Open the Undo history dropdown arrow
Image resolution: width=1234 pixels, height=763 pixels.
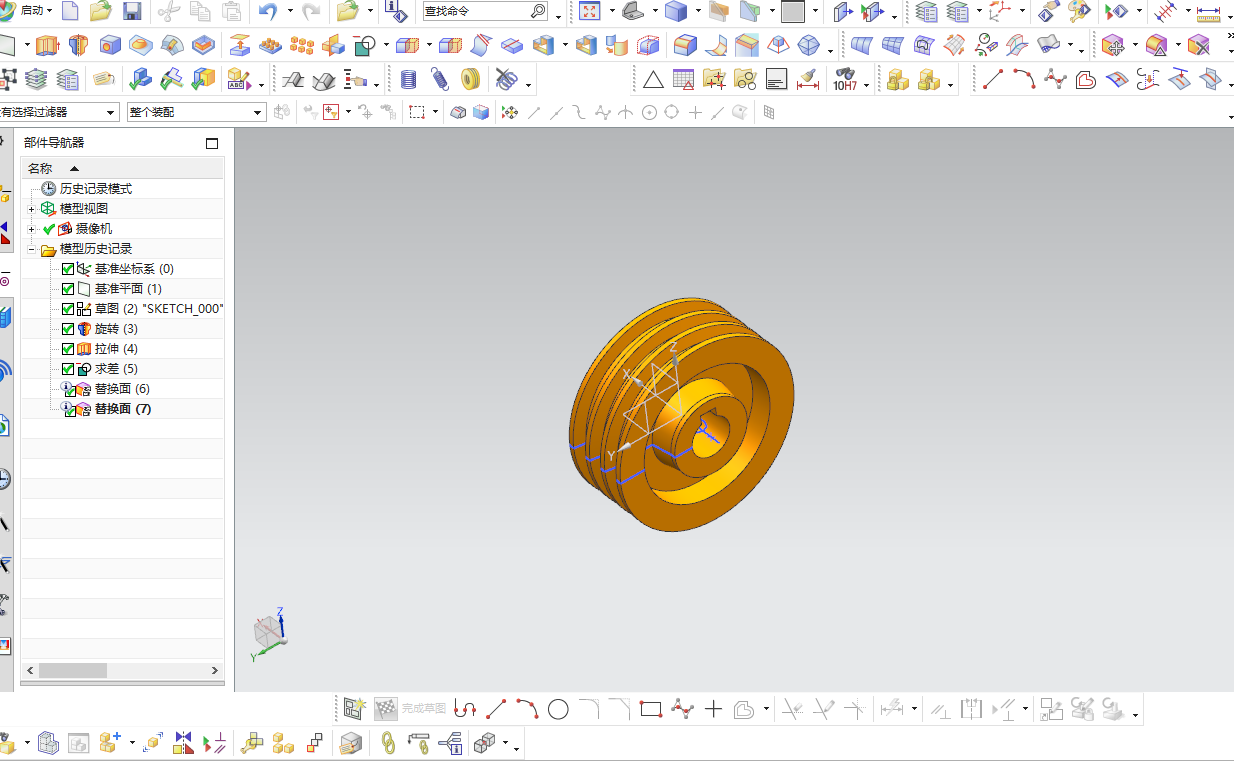click(290, 12)
